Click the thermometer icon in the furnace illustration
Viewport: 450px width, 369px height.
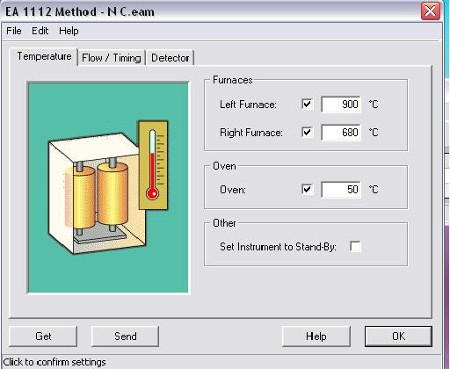pos(153,165)
